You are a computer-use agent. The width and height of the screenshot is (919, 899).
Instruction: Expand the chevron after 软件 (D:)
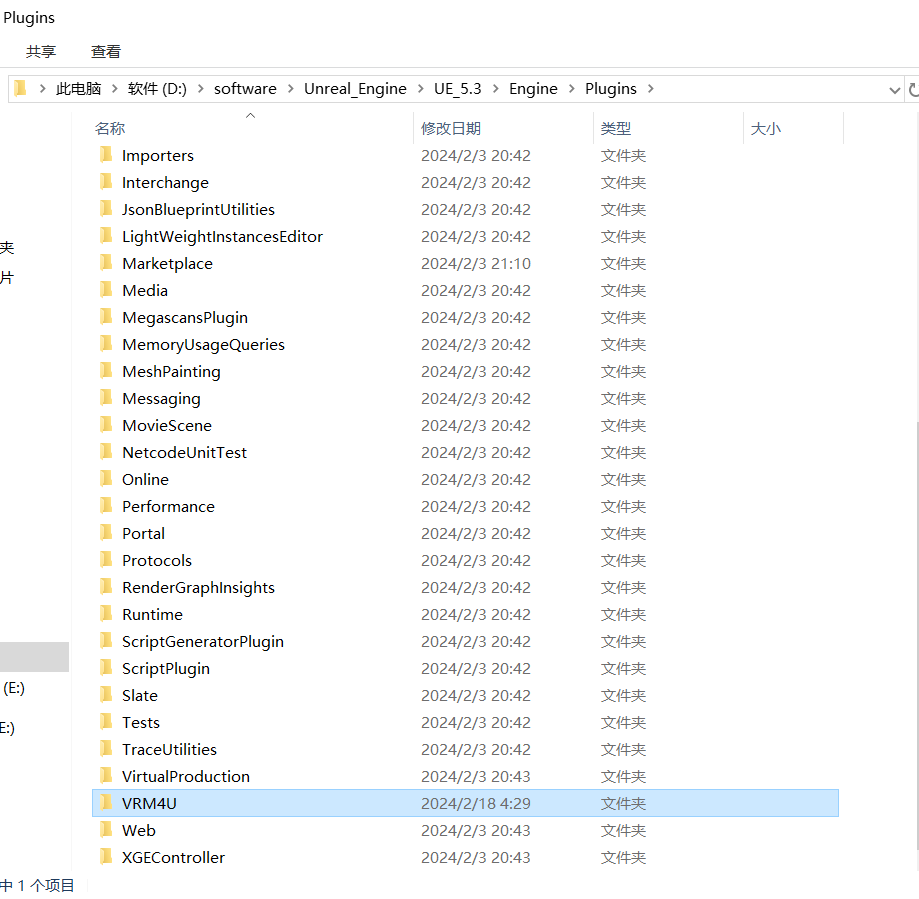pos(201,88)
